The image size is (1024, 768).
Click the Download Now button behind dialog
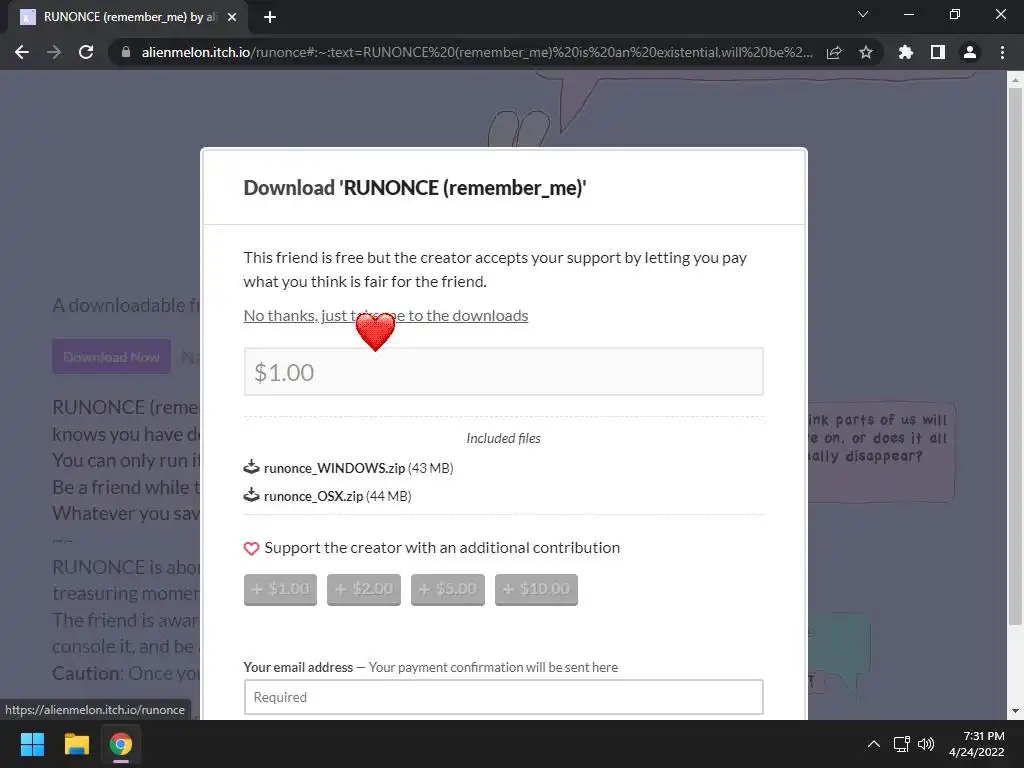point(112,357)
